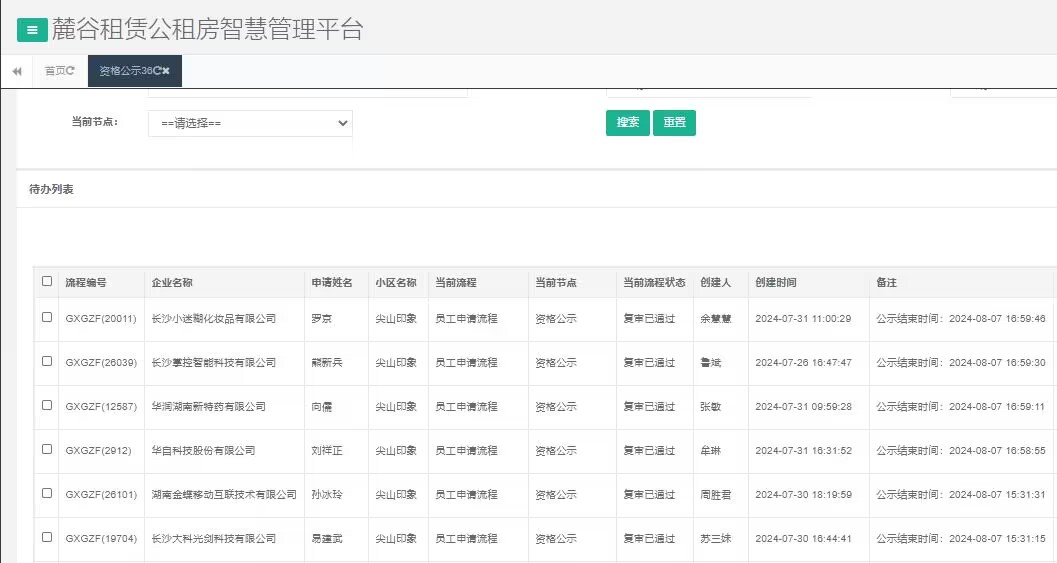Select checkbox for GXGZF(26039) row
Image resolution: width=1057 pixels, height=563 pixels.
tap(47, 361)
